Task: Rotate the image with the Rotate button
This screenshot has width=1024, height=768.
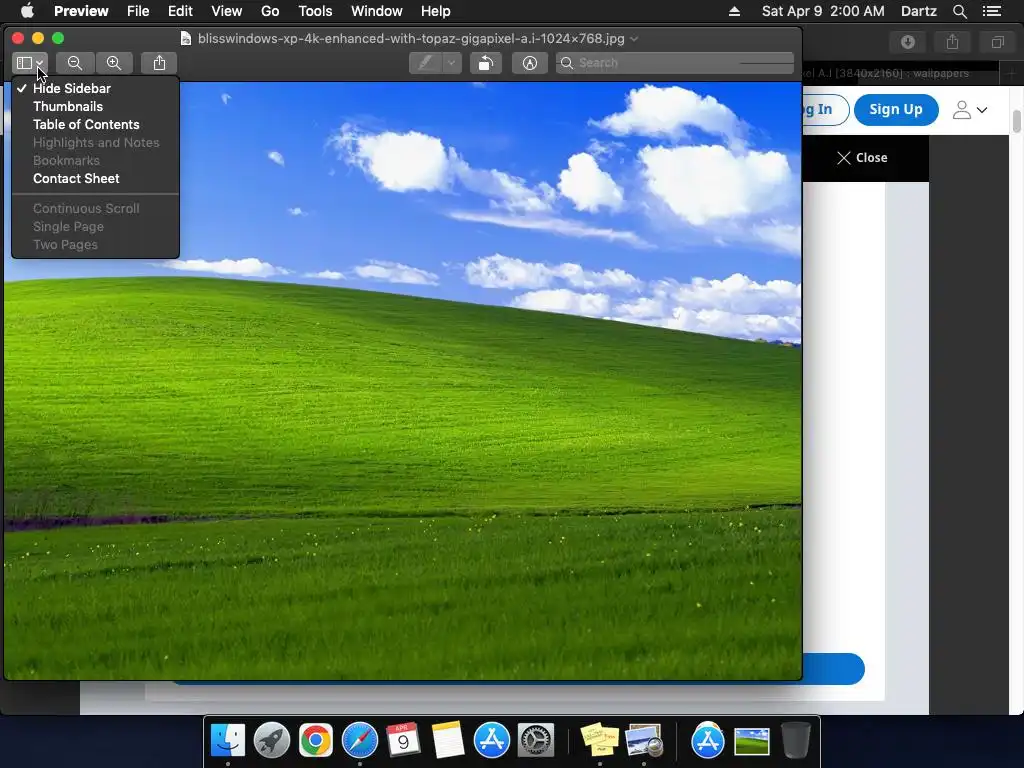Action: click(x=486, y=63)
